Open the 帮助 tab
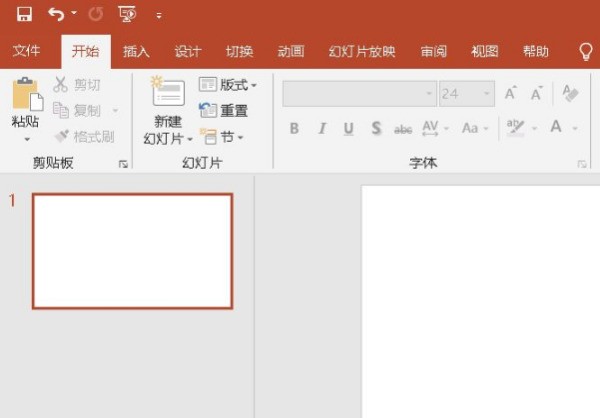Viewport: 600px width, 418px height. click(536, 51)
